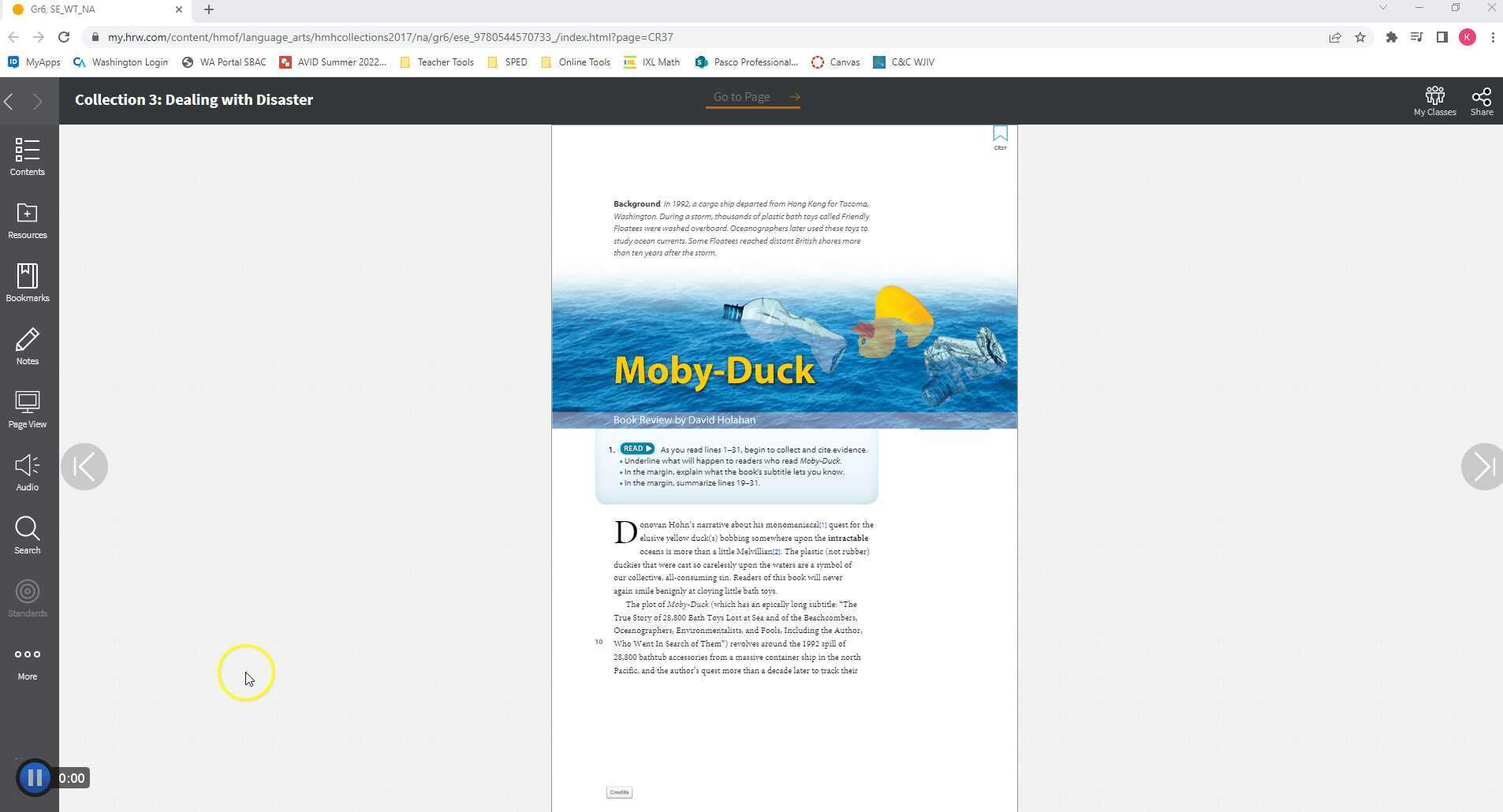Viewport: 1503px width, 812px height.
Task: Switch to Page View
Action: tap(27, 408)
